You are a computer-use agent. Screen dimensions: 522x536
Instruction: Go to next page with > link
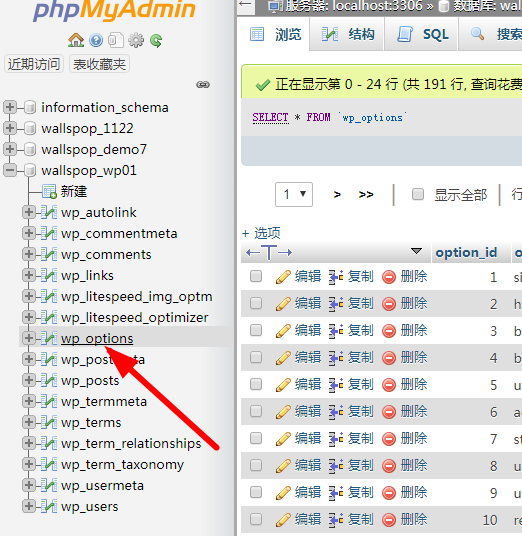pos(337,195)
